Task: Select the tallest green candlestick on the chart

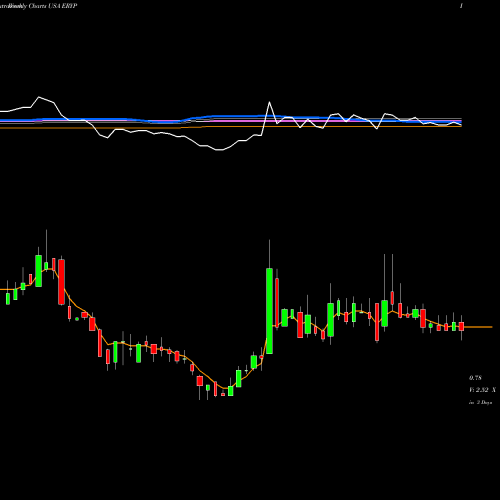Action: (x=269, y=311)
